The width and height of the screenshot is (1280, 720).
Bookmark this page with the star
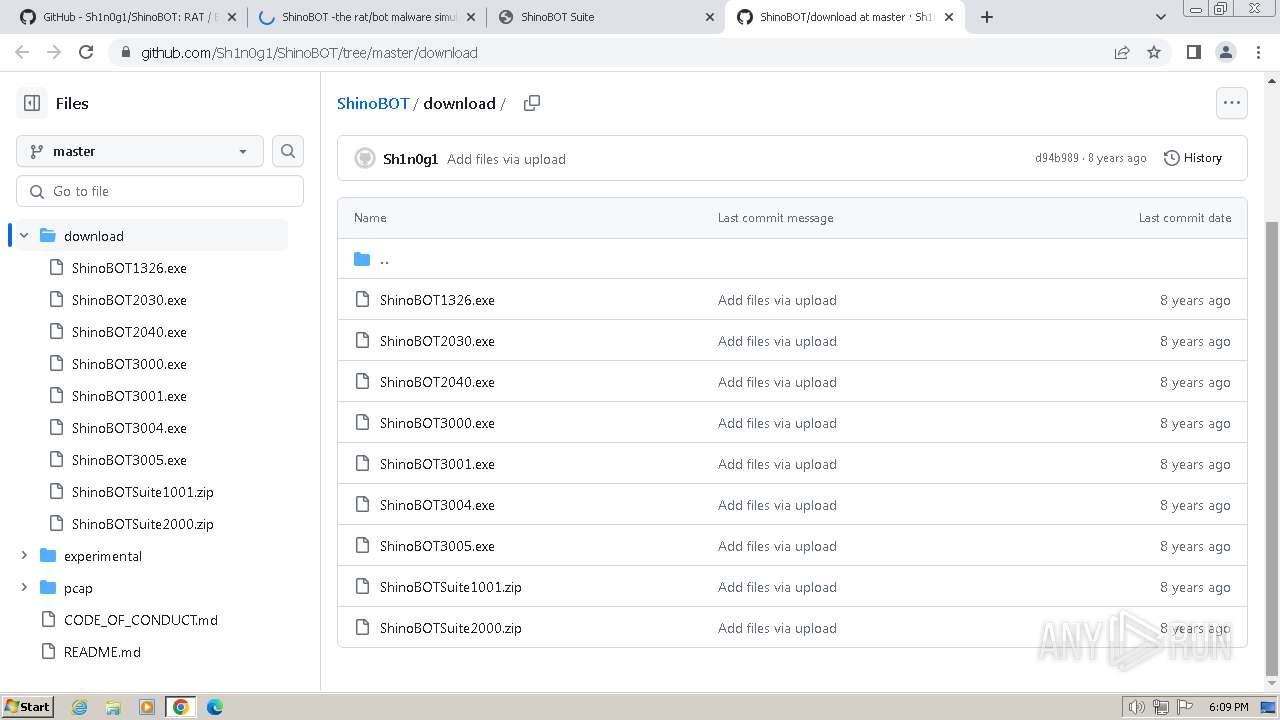[x=1154, y=53]
